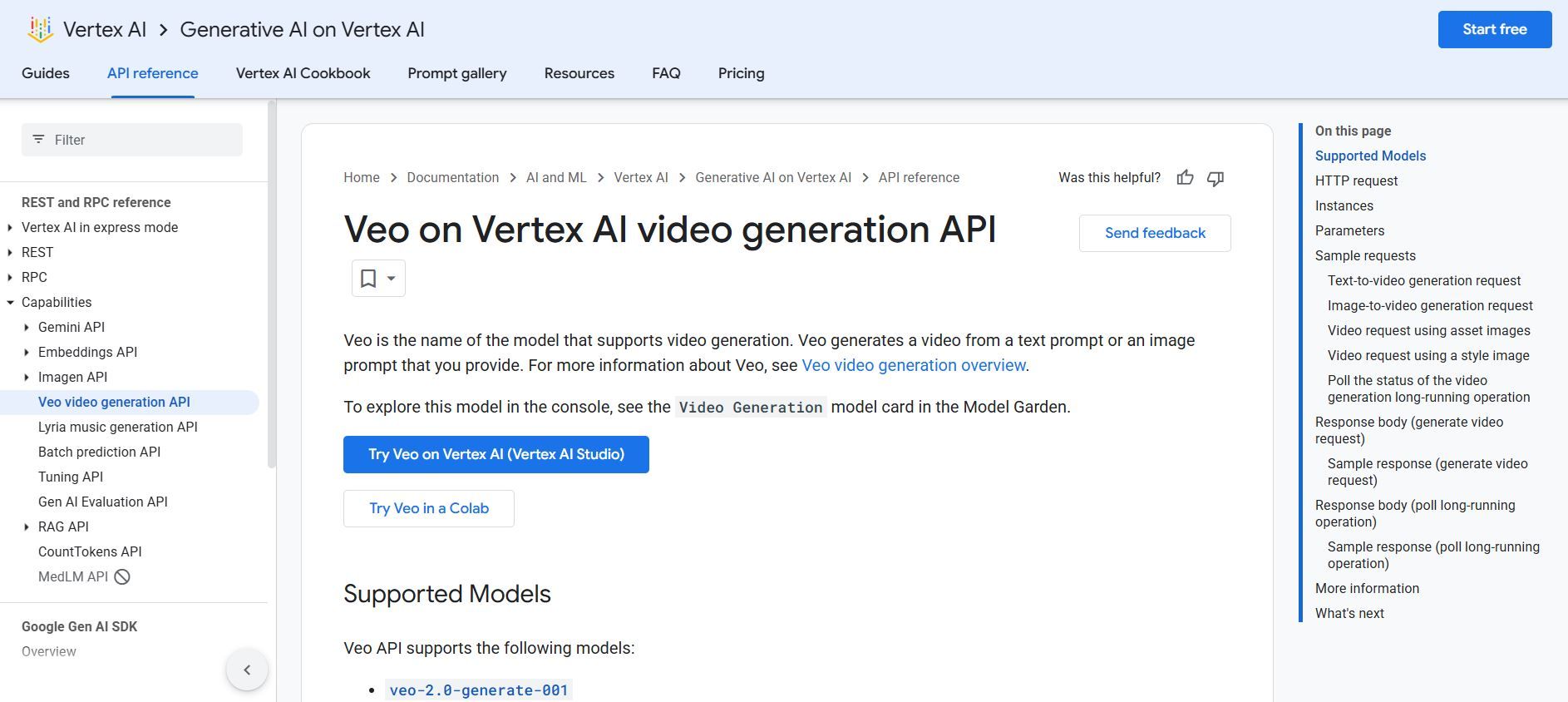1568x702 pixels.
Task: Open the Veo video generation overview link
Action: click(913, 365)
